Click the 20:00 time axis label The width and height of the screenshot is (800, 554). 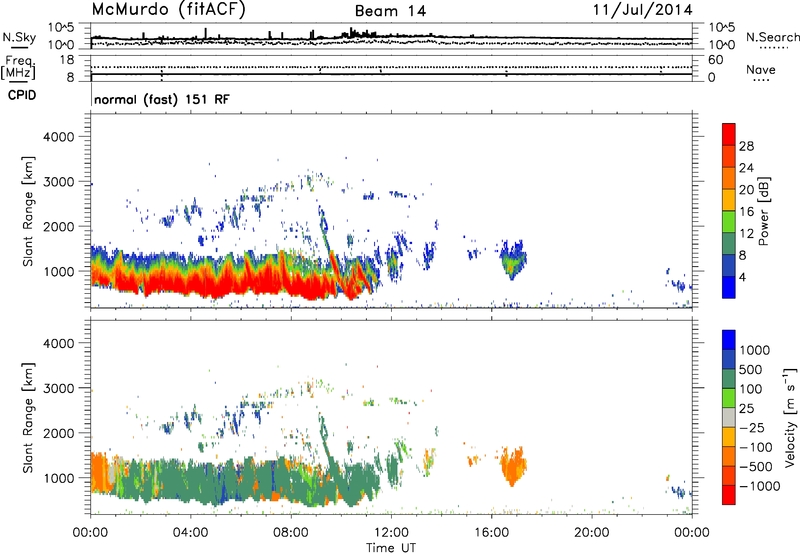(x=591, y=533)
